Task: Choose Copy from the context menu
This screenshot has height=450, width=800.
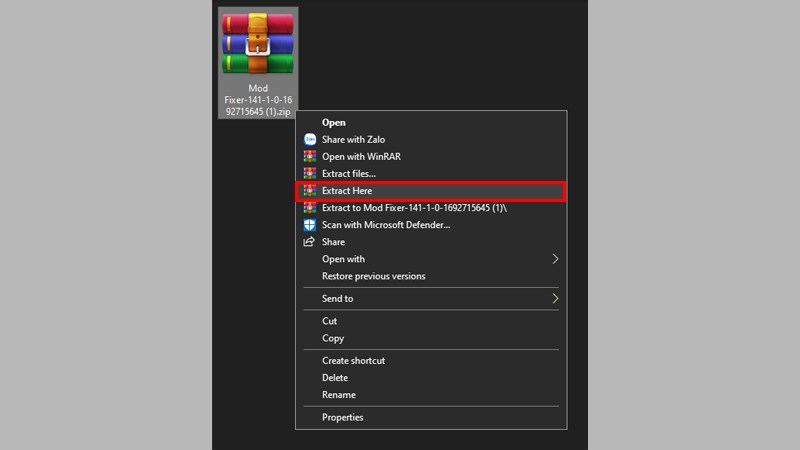Action: (431, 338)
